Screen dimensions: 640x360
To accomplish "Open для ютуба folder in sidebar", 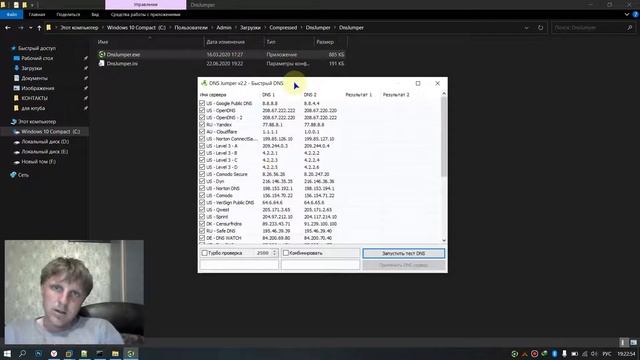I will (x=33, y=108).
